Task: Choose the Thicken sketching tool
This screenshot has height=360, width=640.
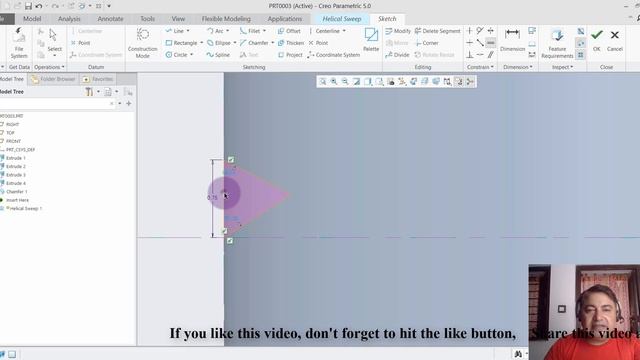Action: coord(291,43)
